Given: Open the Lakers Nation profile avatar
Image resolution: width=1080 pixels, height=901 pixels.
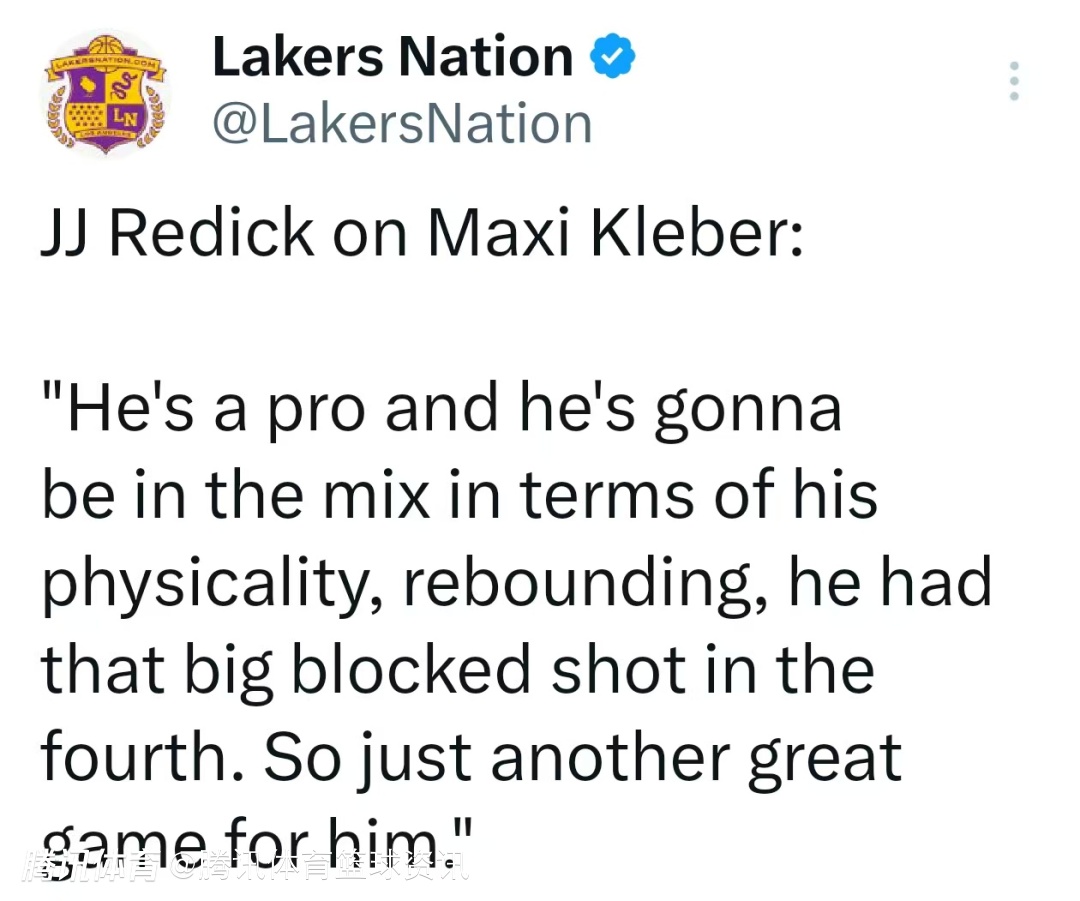Looking at the screenshot, I should 104,95.
